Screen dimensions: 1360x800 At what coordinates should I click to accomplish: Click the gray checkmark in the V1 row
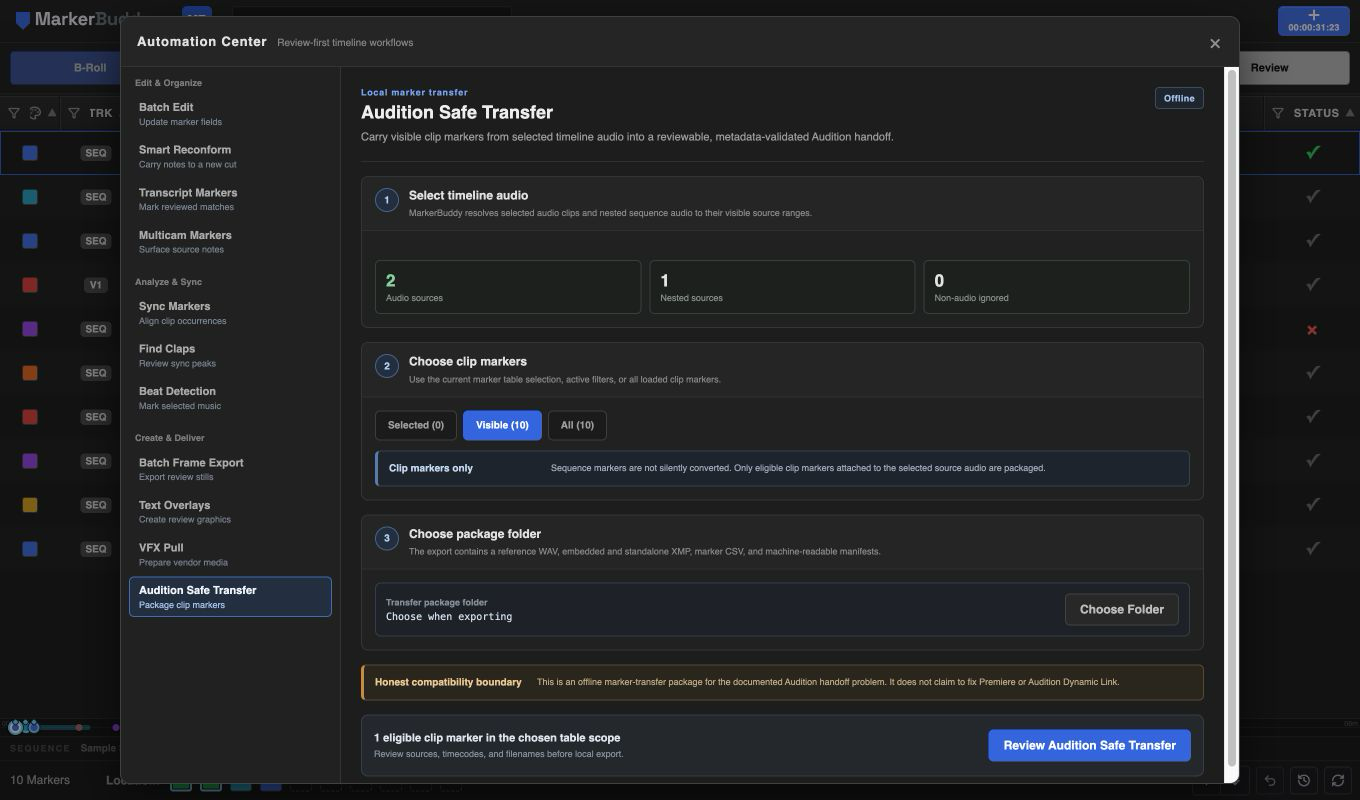1313,284
